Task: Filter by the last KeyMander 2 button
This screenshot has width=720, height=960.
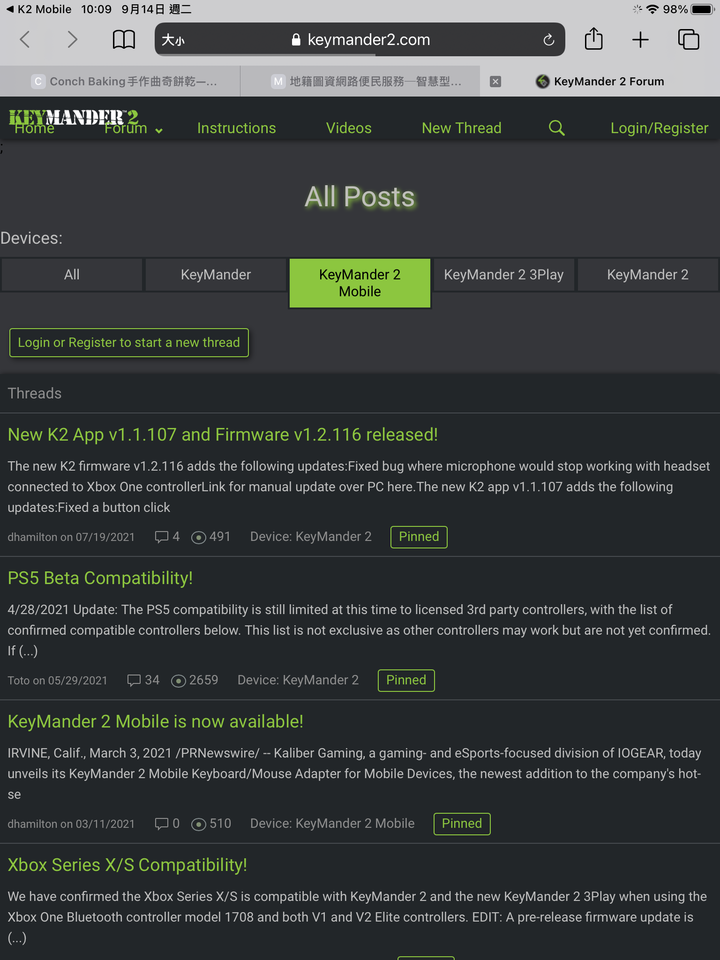Action: (x=648, y=275)
